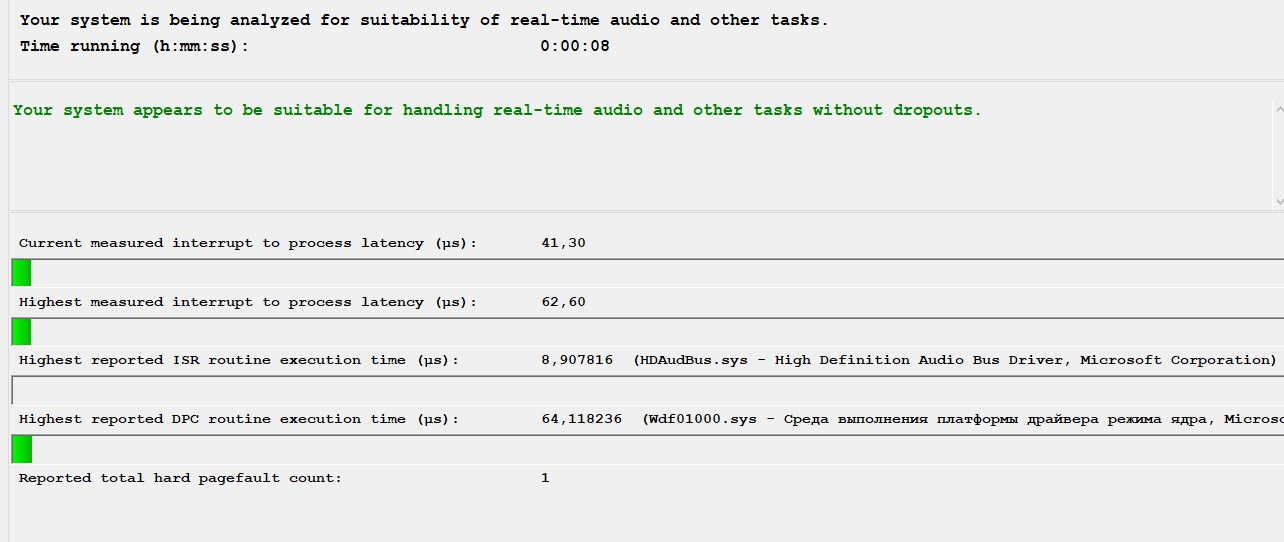The width and height of the screenshot is (1284, 542).
Task: Click the HDAudBus.sys driver description
Action: tap(955, 360)
